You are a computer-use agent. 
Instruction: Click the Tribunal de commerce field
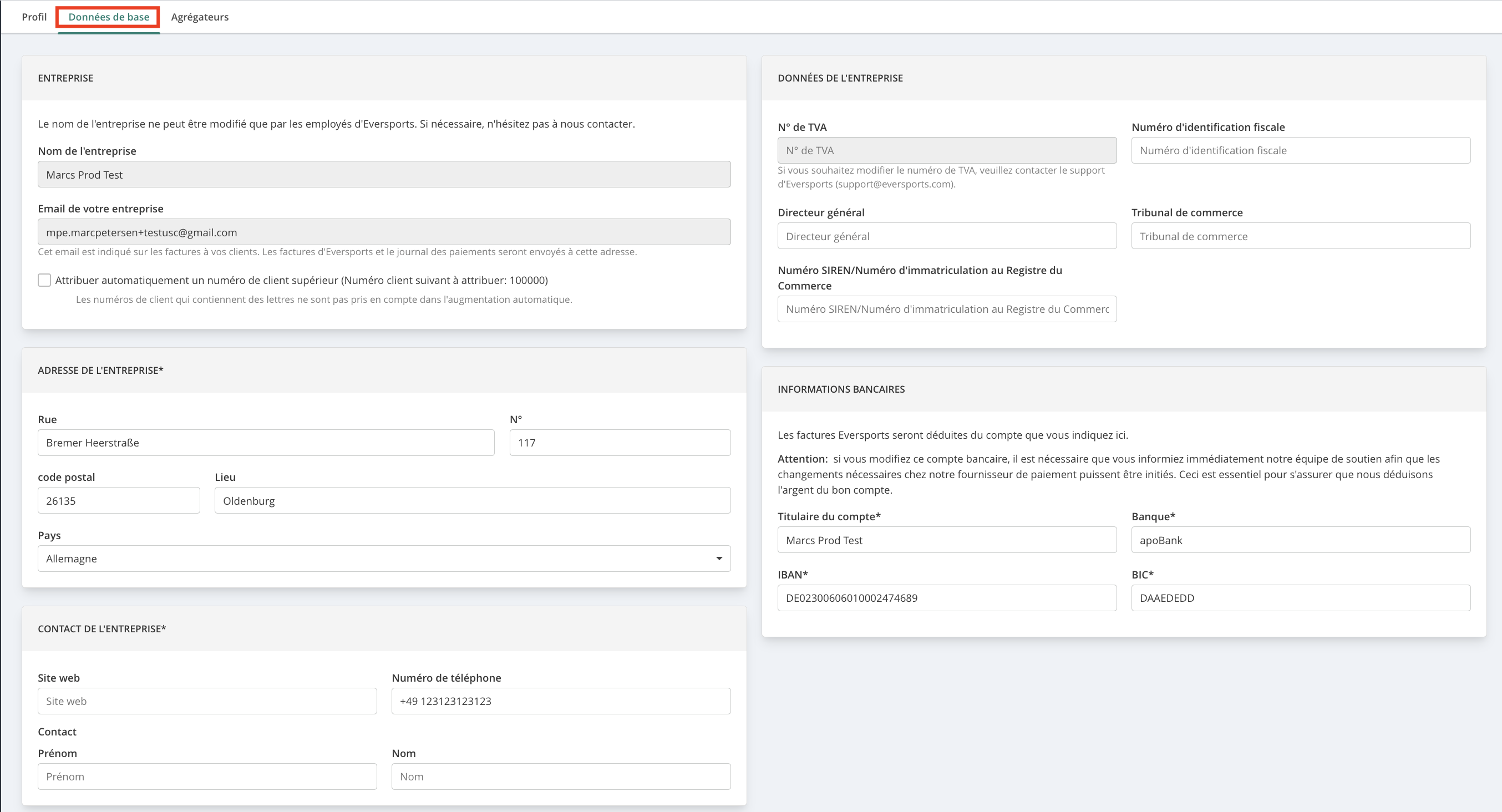[1301, 236]
